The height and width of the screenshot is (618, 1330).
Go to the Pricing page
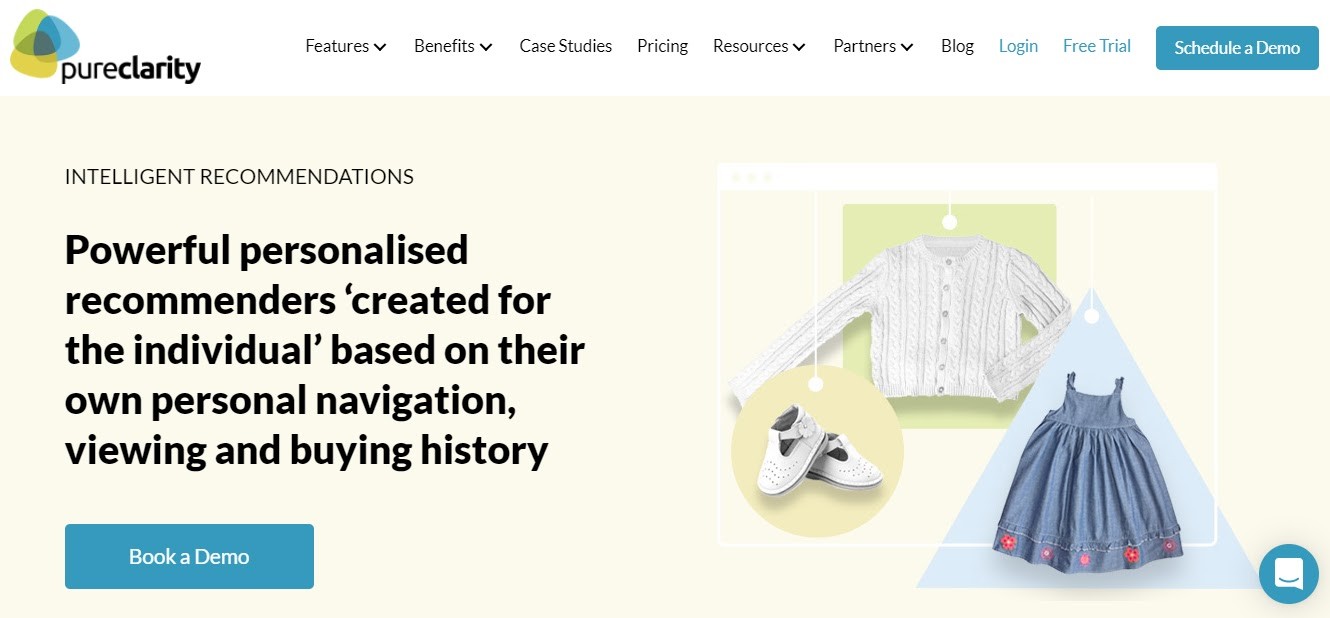click(662, 46)
